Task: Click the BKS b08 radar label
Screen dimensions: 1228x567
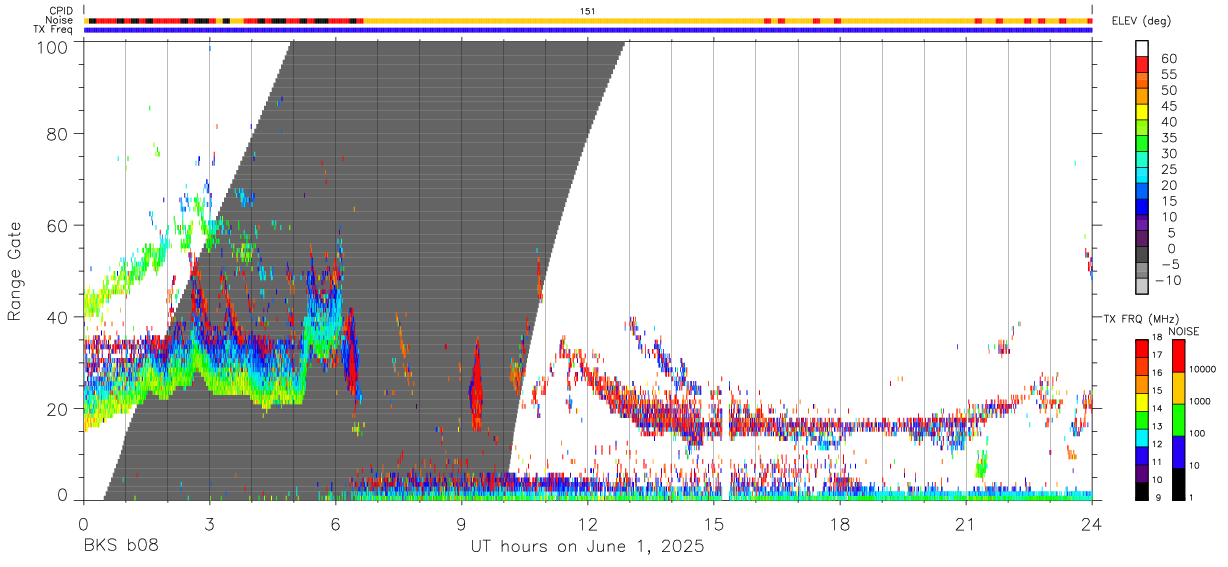Action: tap(120, 547)
